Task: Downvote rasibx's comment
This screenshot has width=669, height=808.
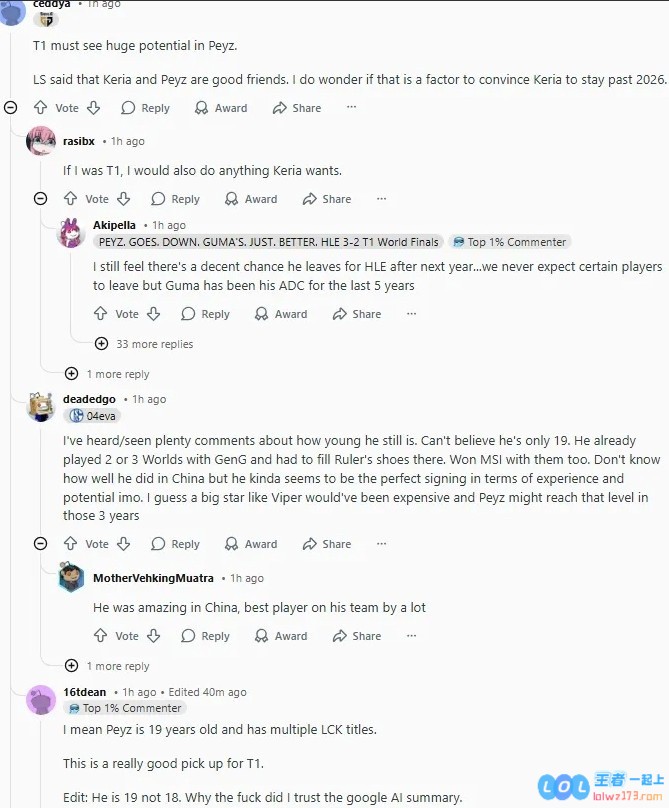Action: coord(124,199)
